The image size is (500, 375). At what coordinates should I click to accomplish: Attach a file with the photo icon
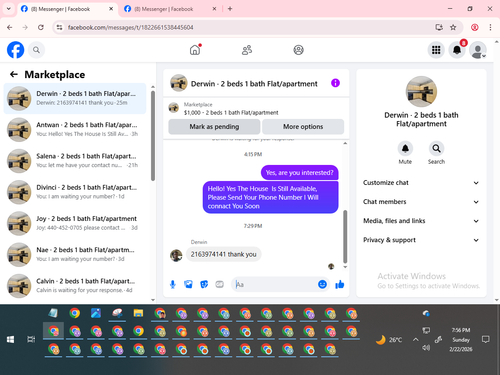[188, 284]
